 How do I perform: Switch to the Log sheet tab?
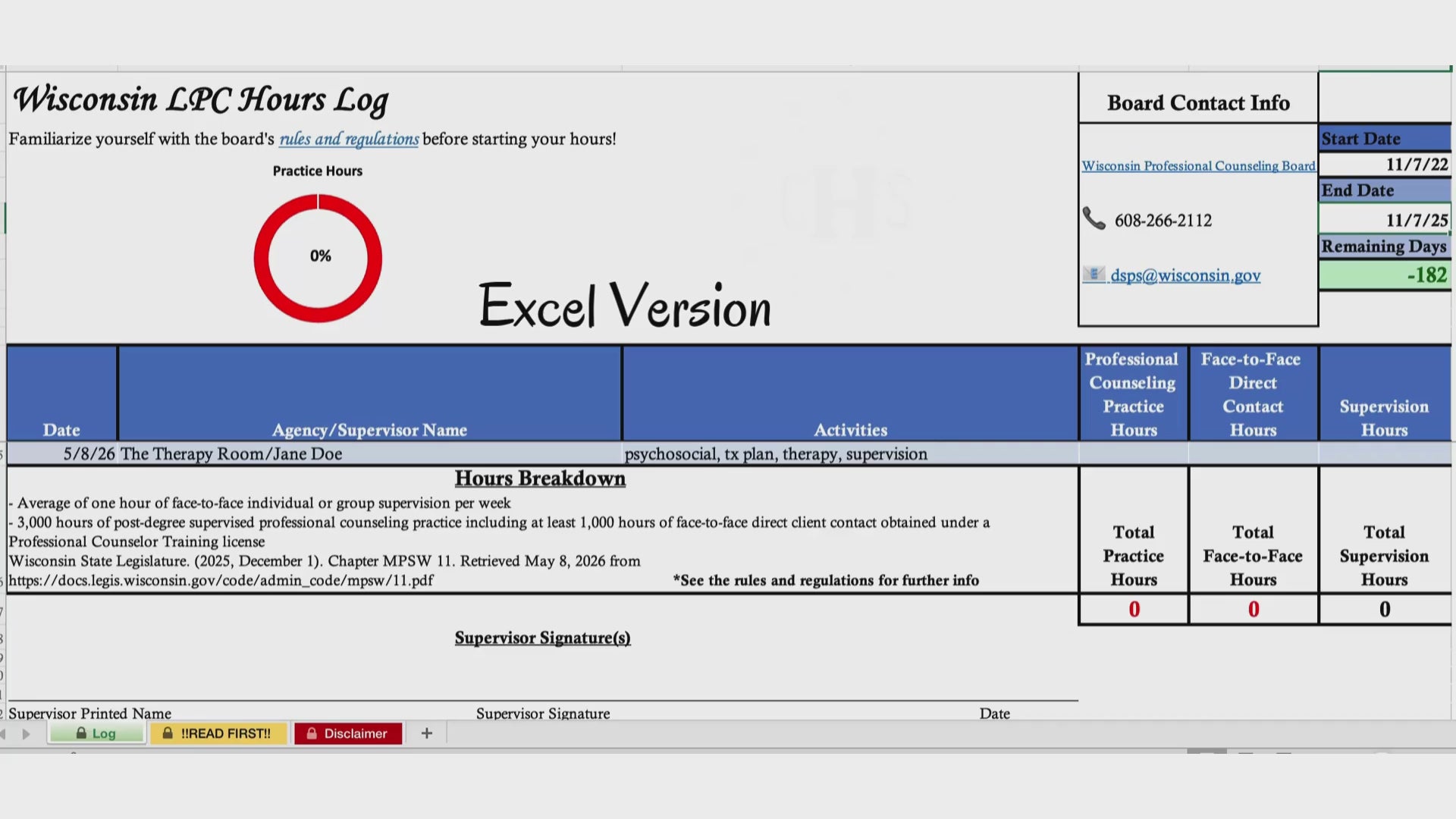[96, 733]
